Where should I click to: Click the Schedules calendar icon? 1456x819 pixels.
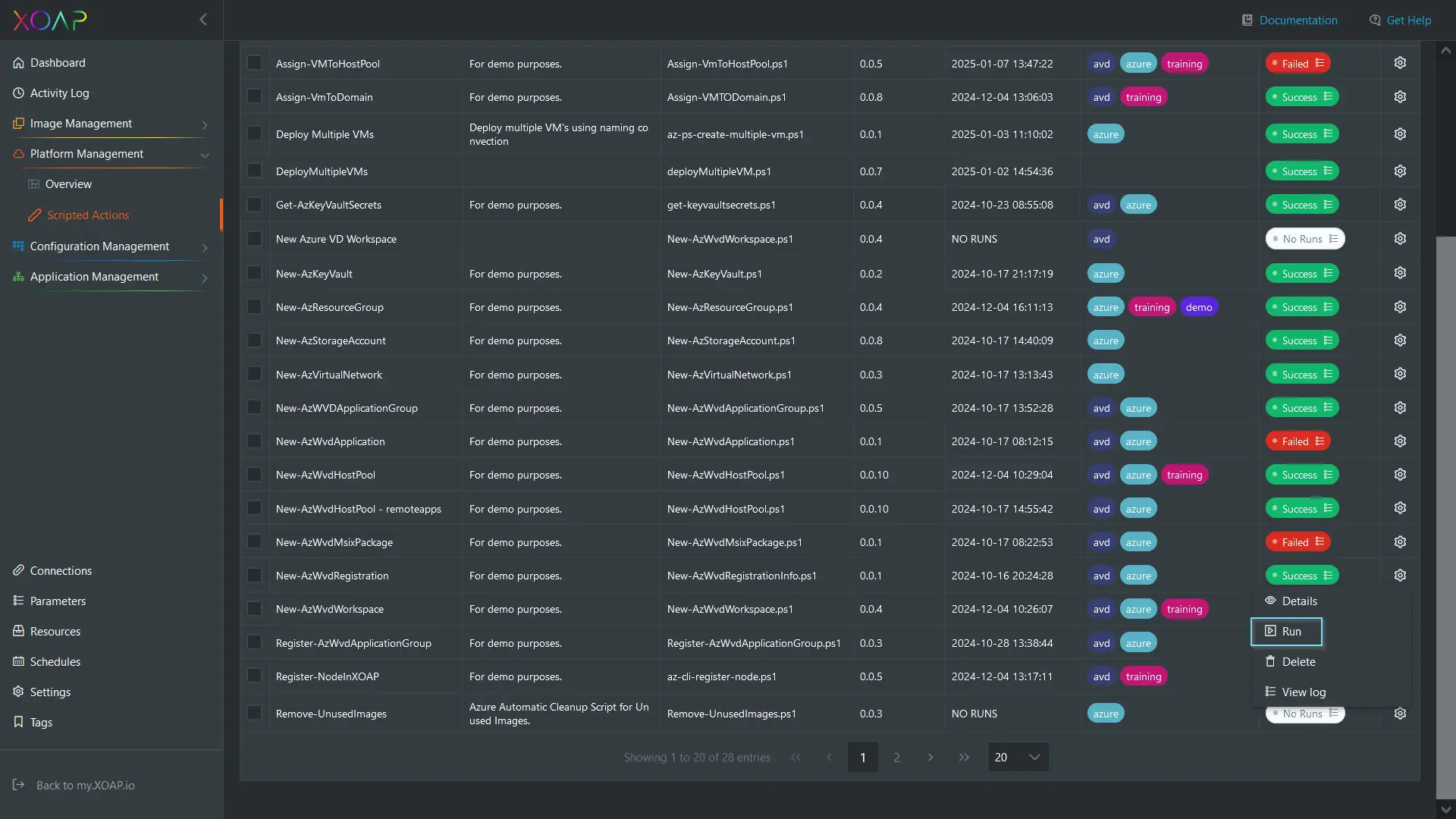pos(19,661)
